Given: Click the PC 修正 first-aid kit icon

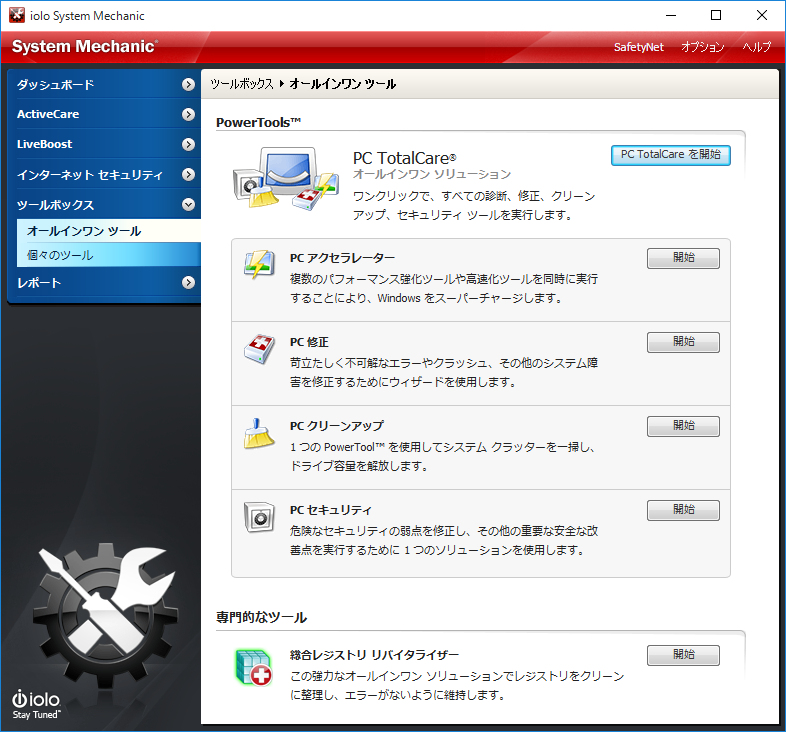Looking at the screenshot, I should pos(259,348).
